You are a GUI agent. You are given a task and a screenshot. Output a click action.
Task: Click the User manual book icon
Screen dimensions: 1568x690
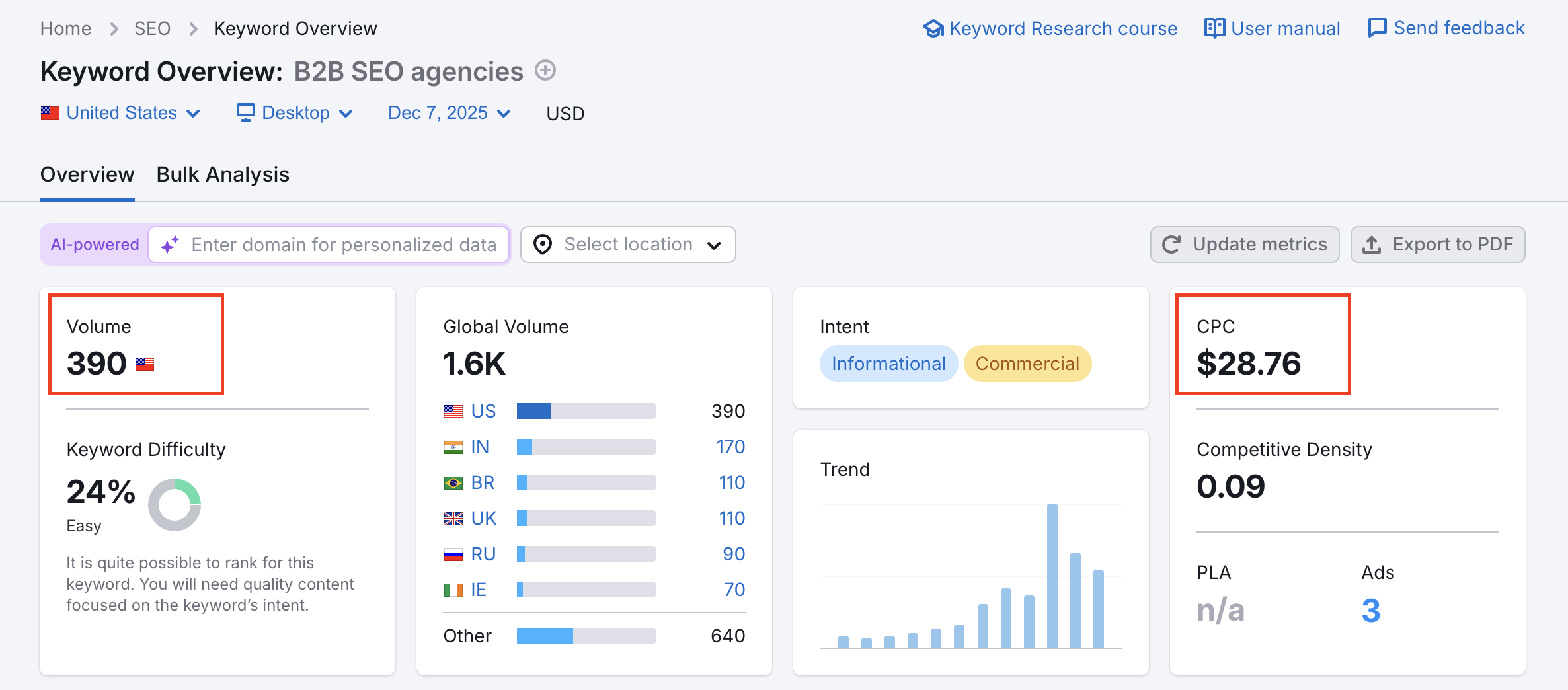[x=1214, y=28]
